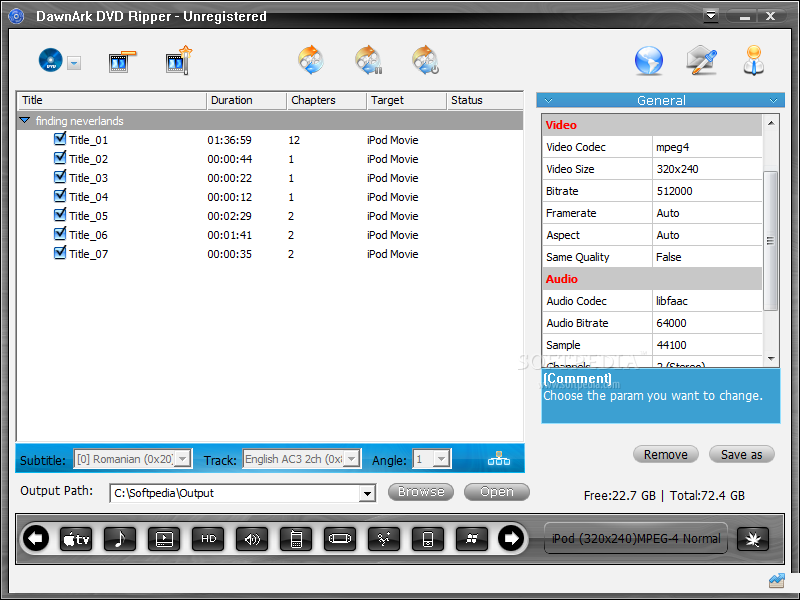This screenshot has height=600, width=800.
Task: Uncheck the Title_06 checkbox
Action: [60, 234]
